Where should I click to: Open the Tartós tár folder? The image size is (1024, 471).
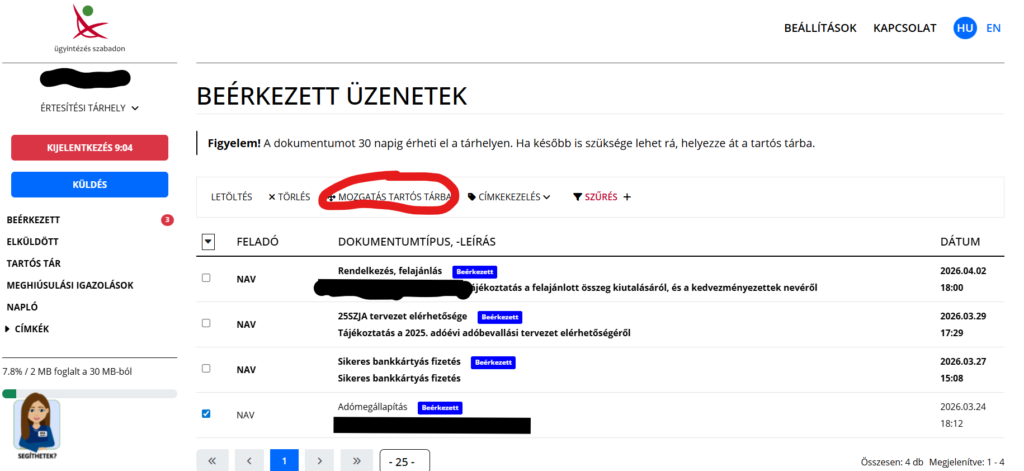click(x=35, y=263)
